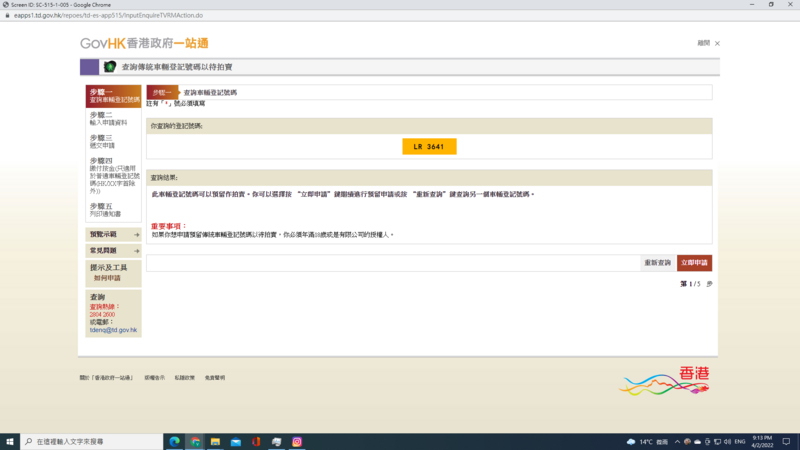
Task: Click the tdenq@td.gov.hk email link
Action: (113, 329)
